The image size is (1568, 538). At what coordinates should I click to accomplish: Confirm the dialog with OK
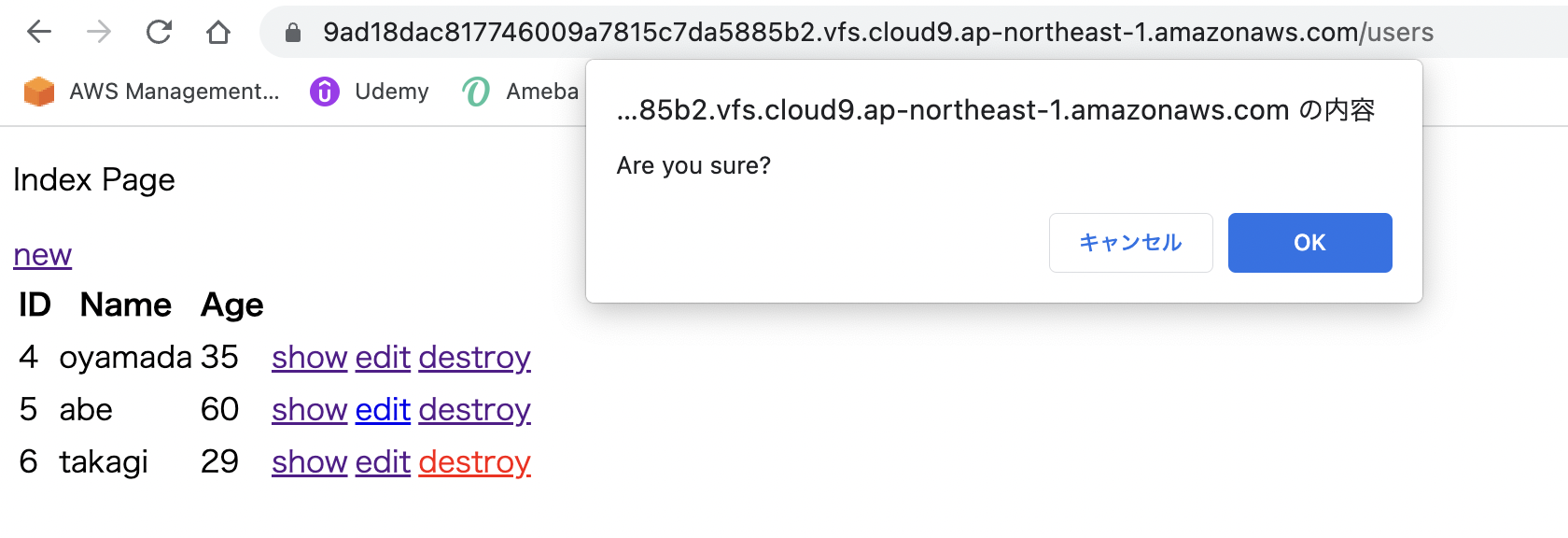coord(1309,243)
